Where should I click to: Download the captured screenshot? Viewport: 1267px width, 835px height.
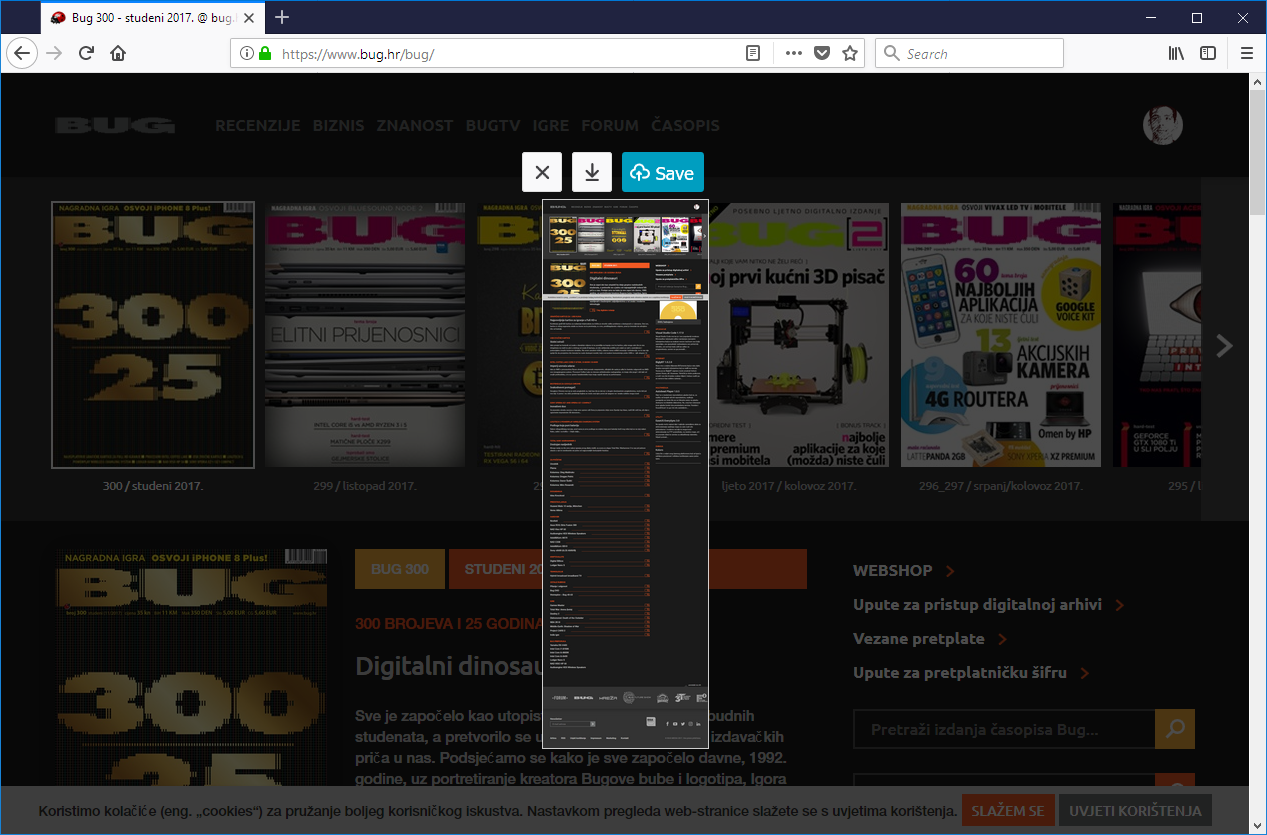coord(592,172)
